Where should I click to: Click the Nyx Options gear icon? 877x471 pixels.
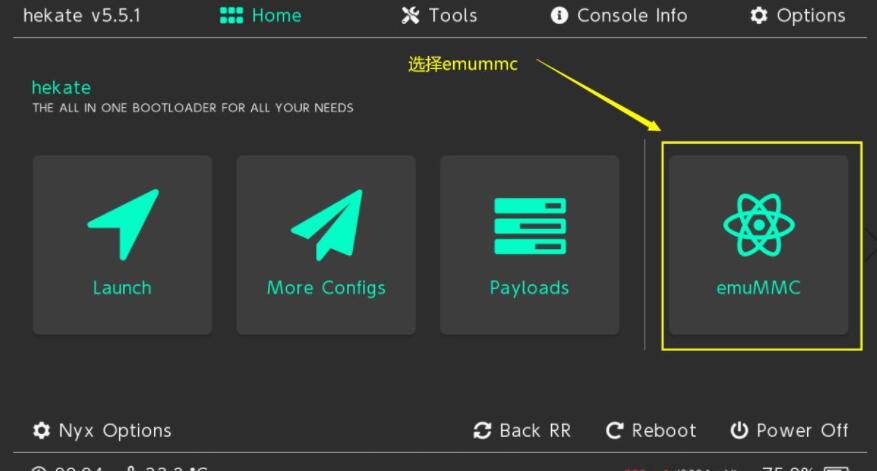(41, 430)
